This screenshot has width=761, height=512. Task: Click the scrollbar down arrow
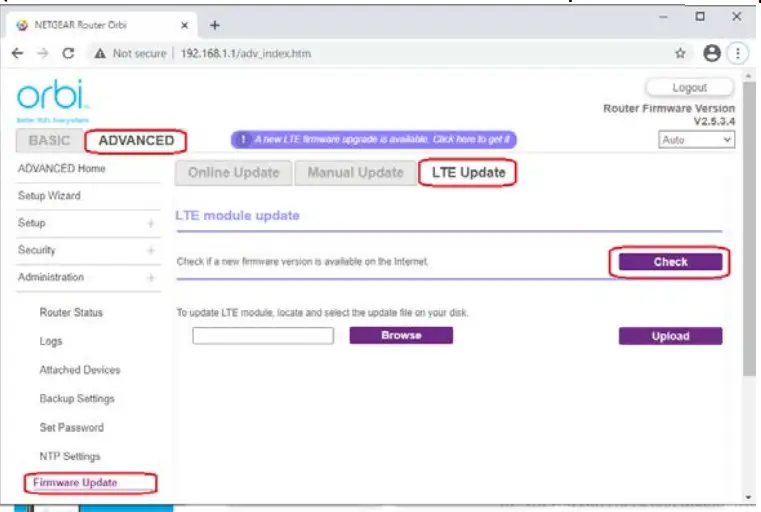pos(749,497)
